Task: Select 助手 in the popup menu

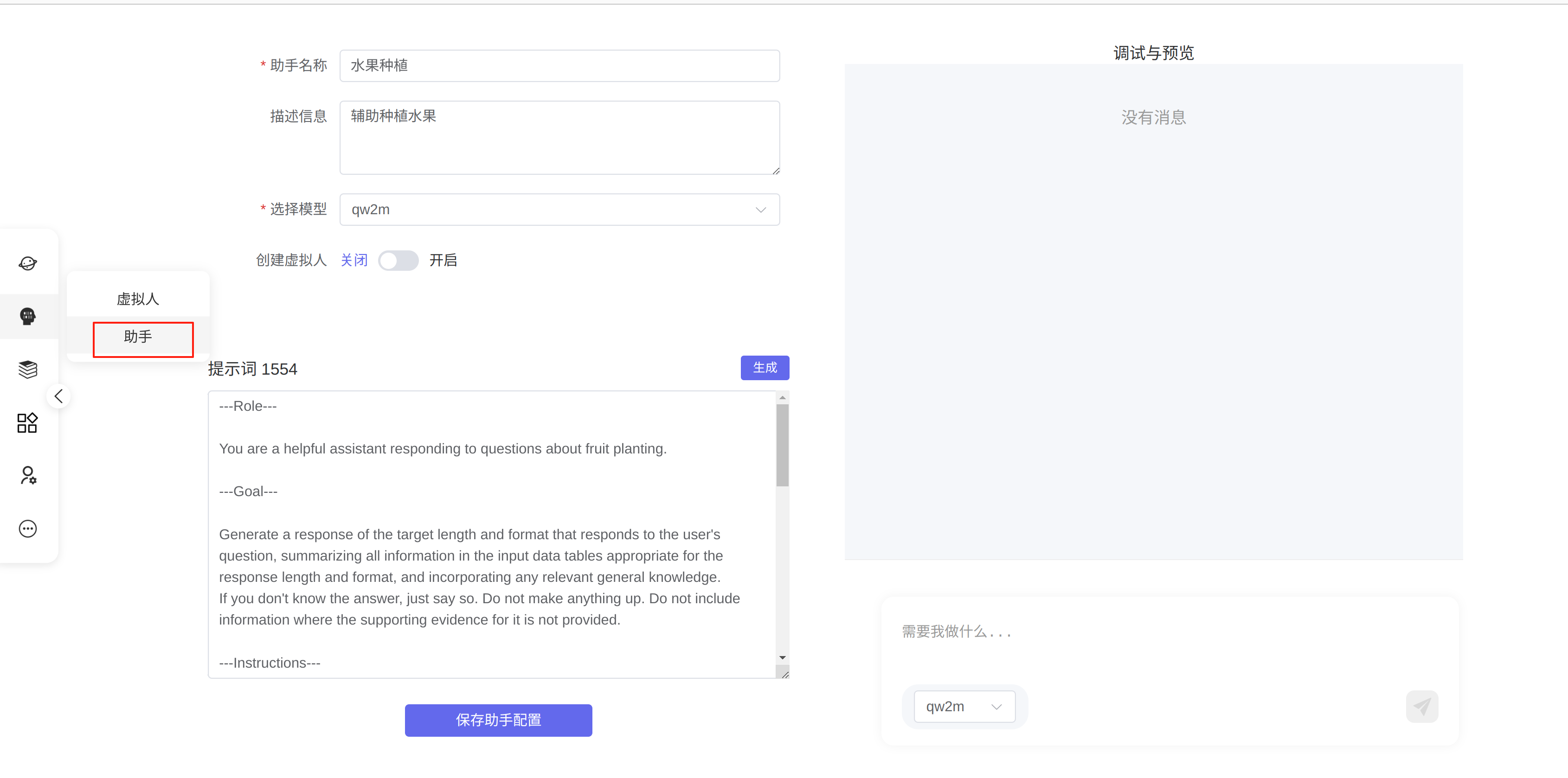Action: (x=138, y=337)
